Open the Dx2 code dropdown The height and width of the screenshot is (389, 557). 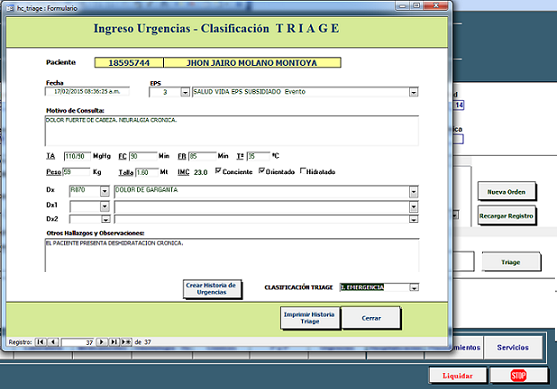point(105,220)
